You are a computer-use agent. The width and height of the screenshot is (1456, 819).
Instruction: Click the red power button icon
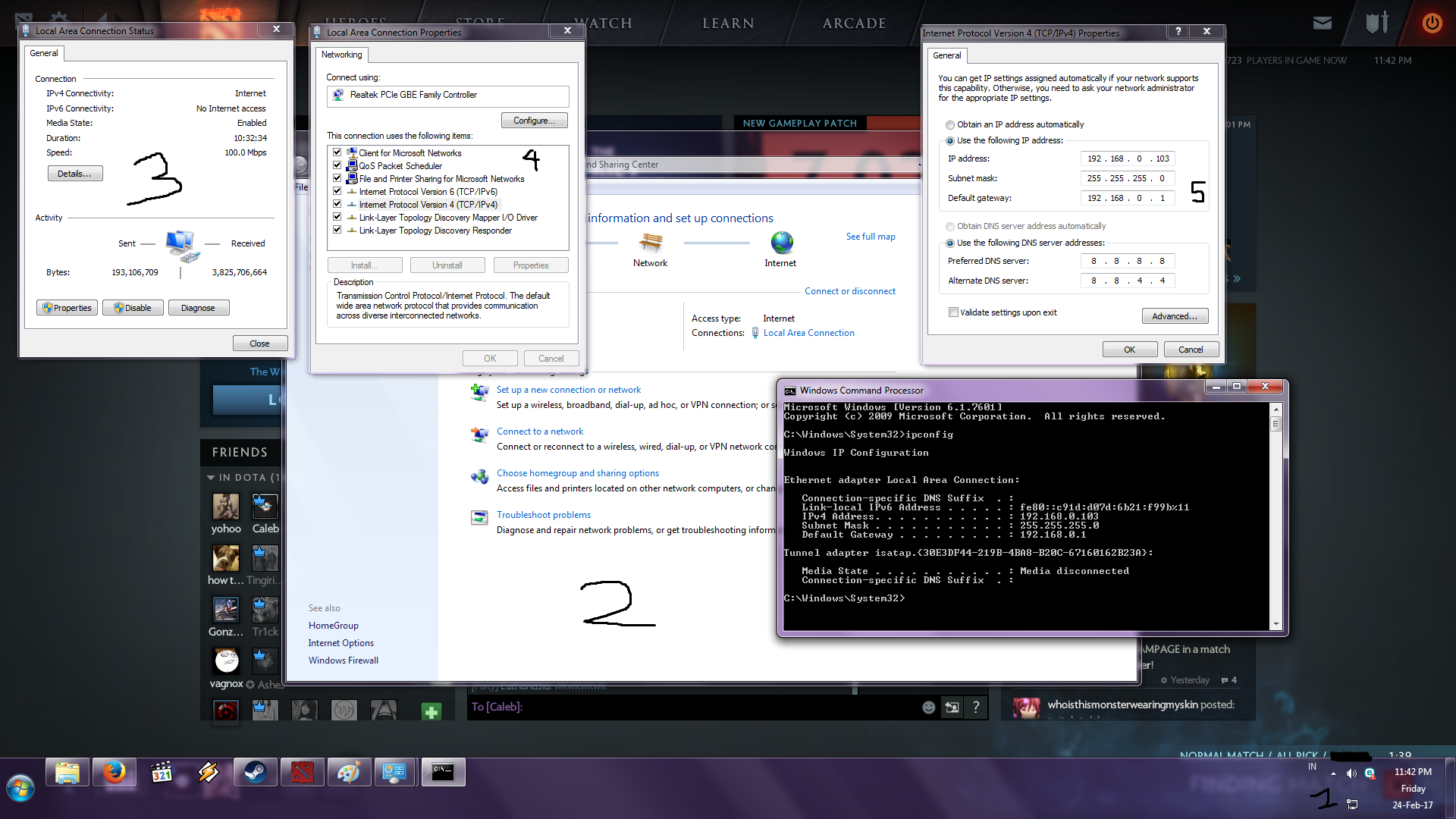click(1432, 23)
